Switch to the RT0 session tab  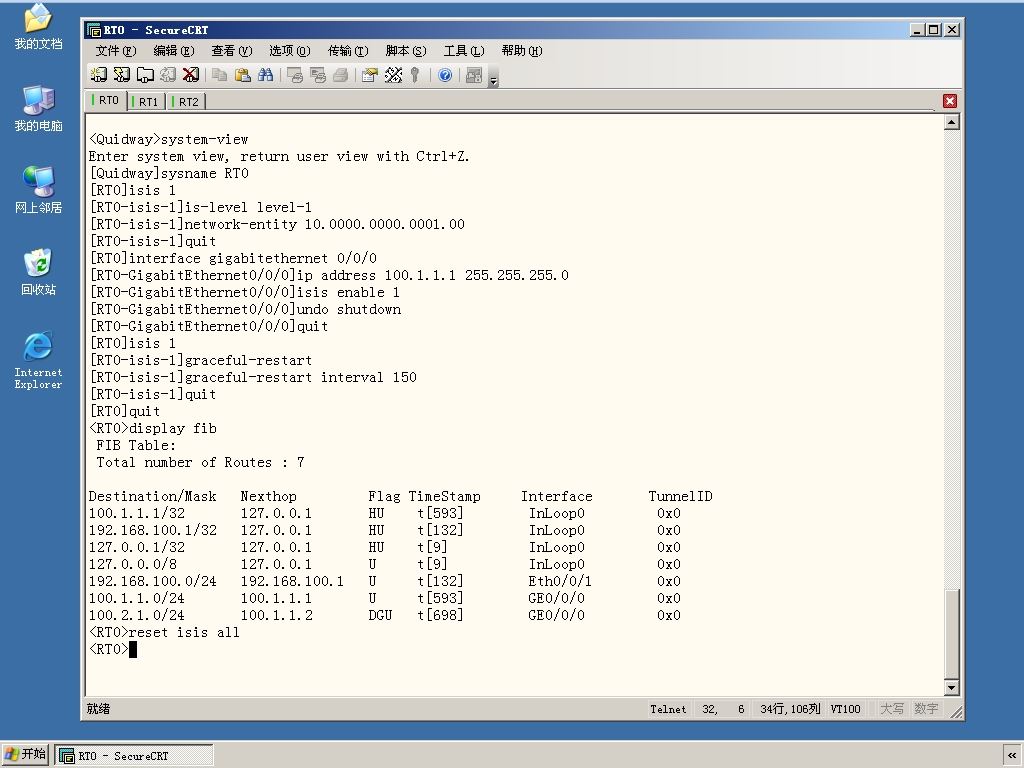(106, 101)
